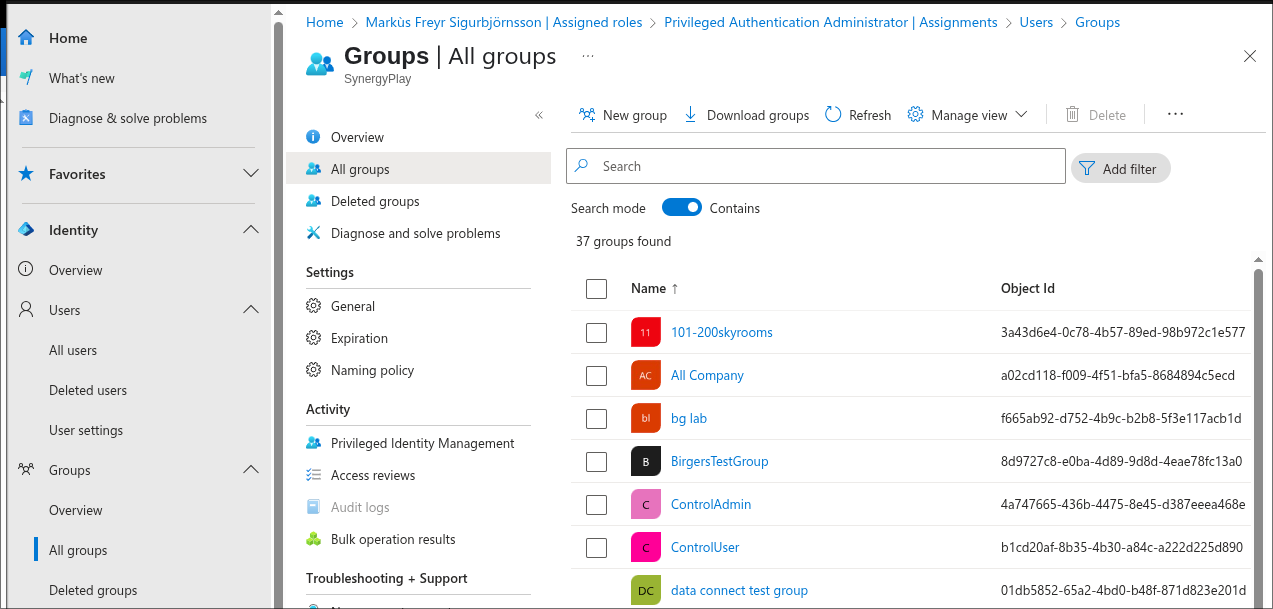Collapse the Groups section chevron in sidebar
The image size is (1273, 609).
pyautogui.click(x=251, y=470)
